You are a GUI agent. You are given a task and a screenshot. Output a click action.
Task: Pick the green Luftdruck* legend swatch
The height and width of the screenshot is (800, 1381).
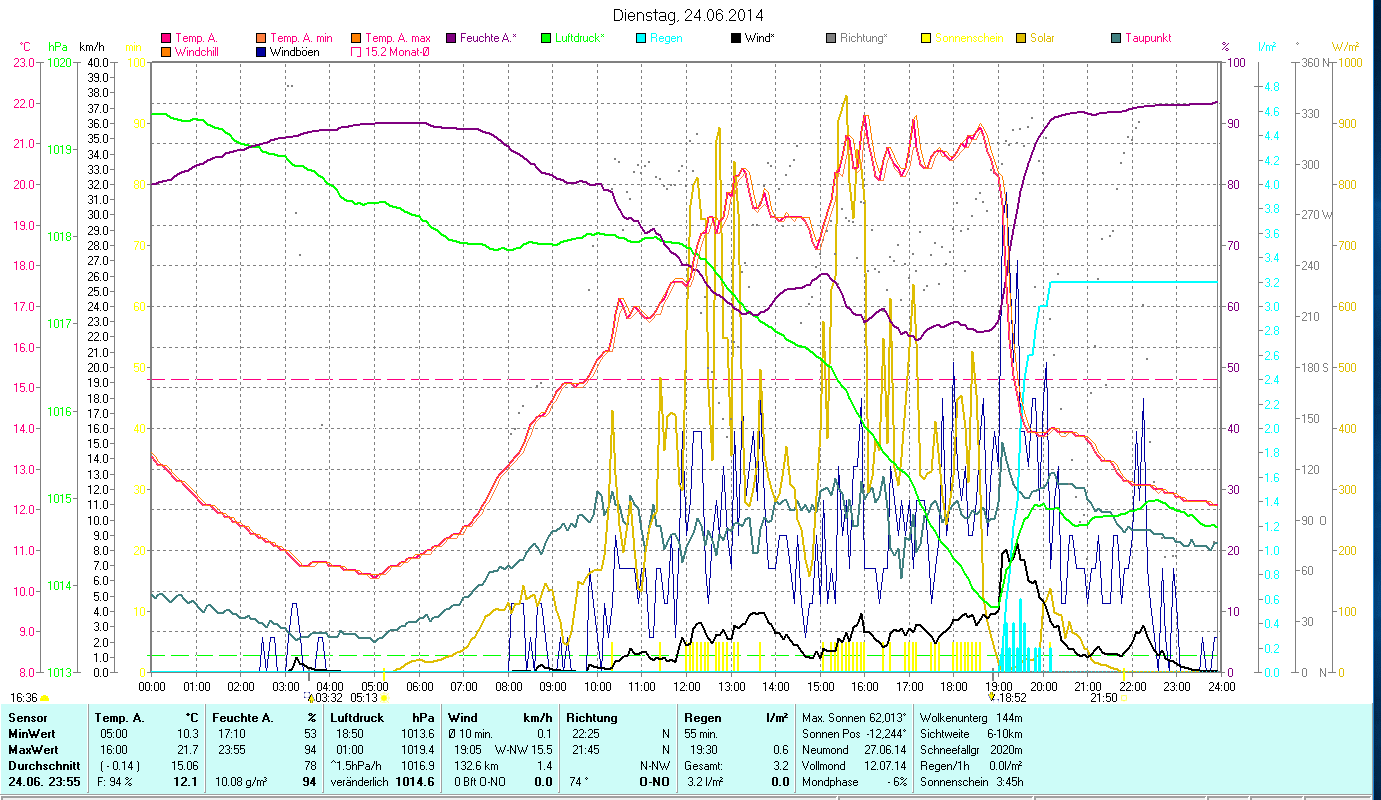545,38
